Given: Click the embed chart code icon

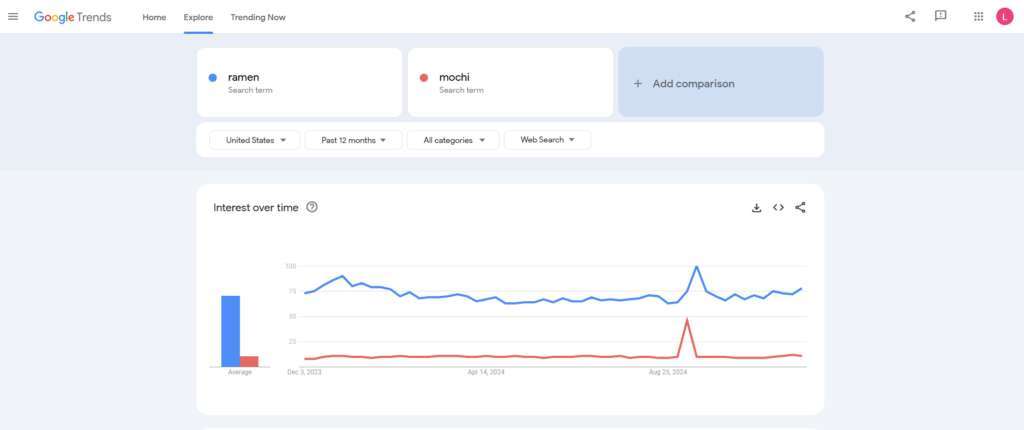Looking at the screenshot, I should (x=778, y=208).
